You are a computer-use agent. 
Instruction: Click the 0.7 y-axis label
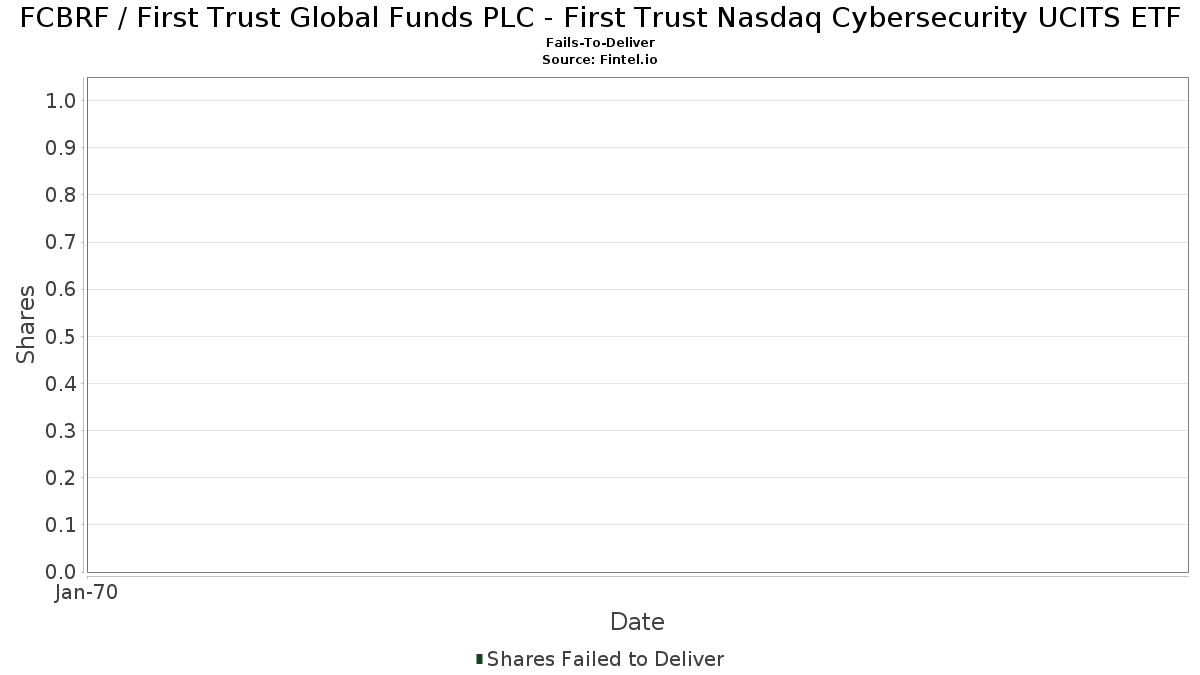(x=61, y=242)
